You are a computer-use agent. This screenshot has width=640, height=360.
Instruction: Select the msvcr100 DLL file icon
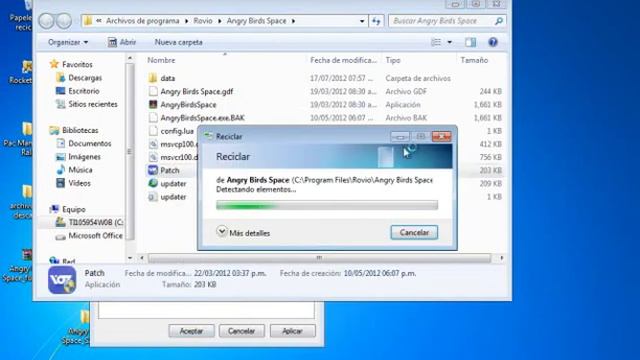tap(153, 157)
